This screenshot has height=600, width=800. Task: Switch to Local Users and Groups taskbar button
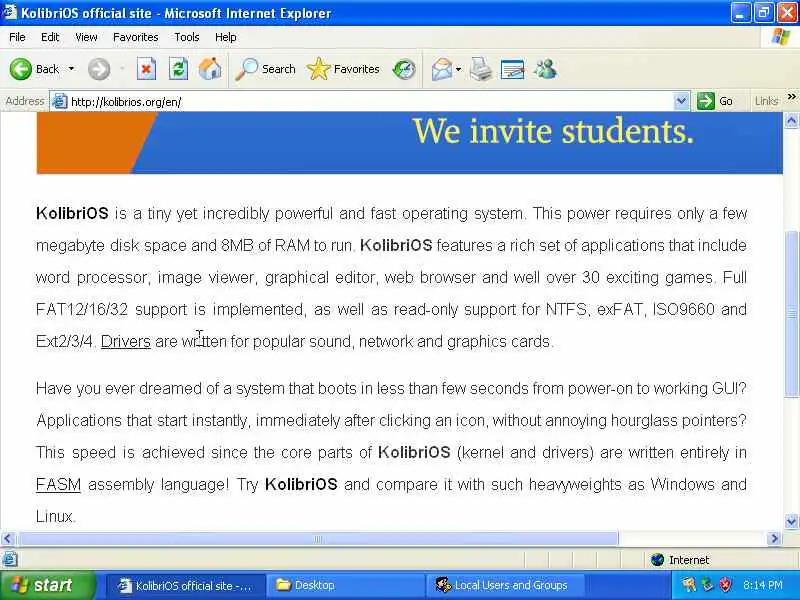505,585
